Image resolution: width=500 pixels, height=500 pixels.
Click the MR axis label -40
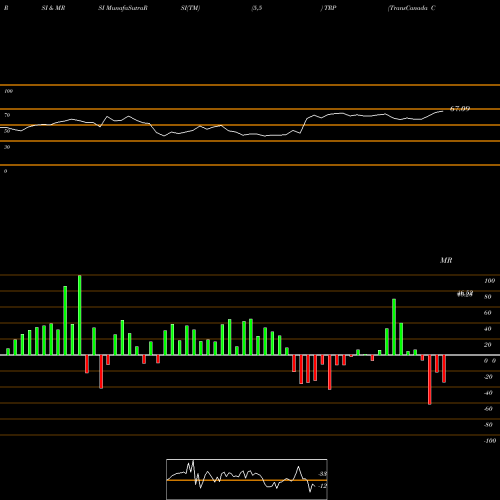(488, 393)
